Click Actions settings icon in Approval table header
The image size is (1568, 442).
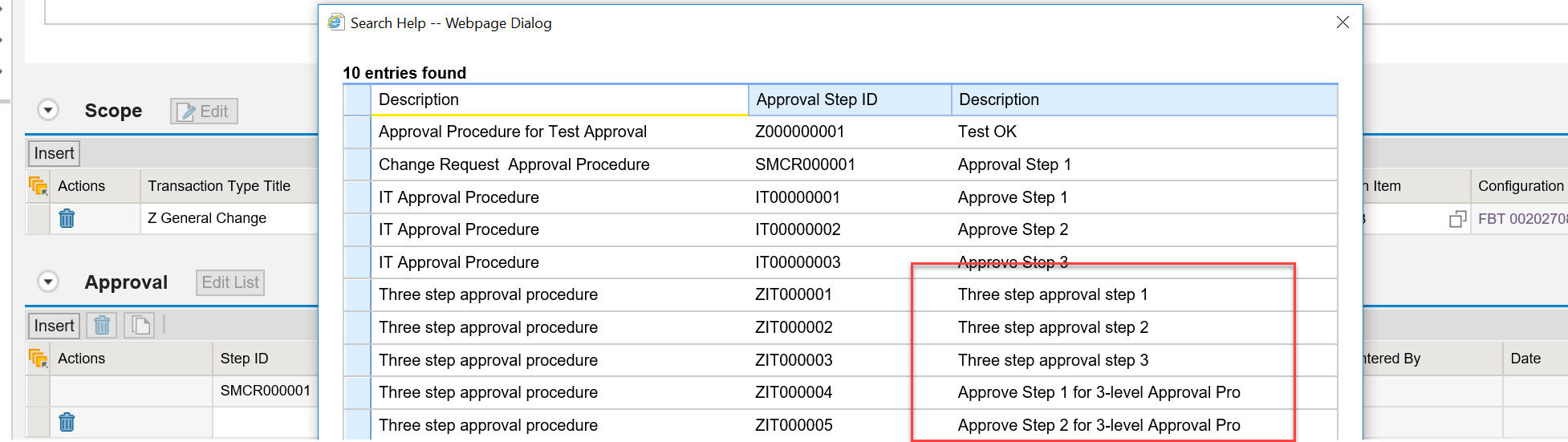pos(38,359)
